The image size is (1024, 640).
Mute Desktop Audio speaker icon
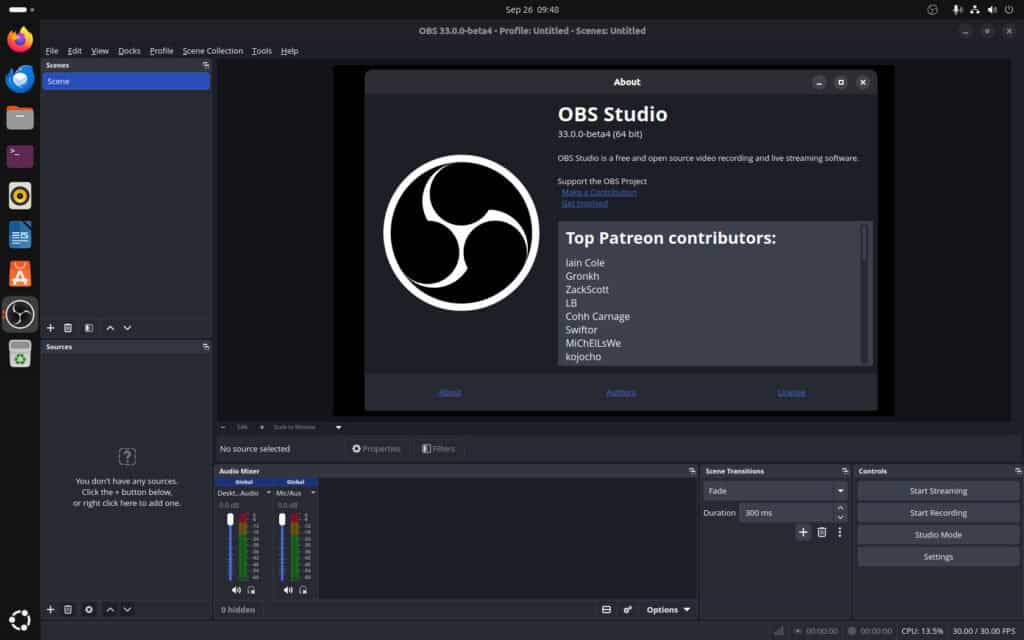236,590
